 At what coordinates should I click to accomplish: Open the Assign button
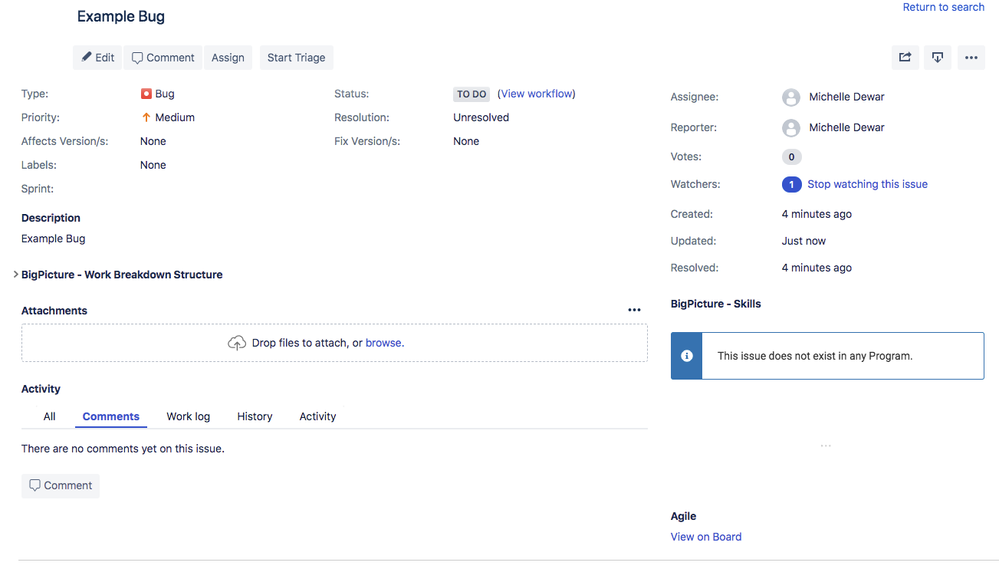click(x=228, y=57)
